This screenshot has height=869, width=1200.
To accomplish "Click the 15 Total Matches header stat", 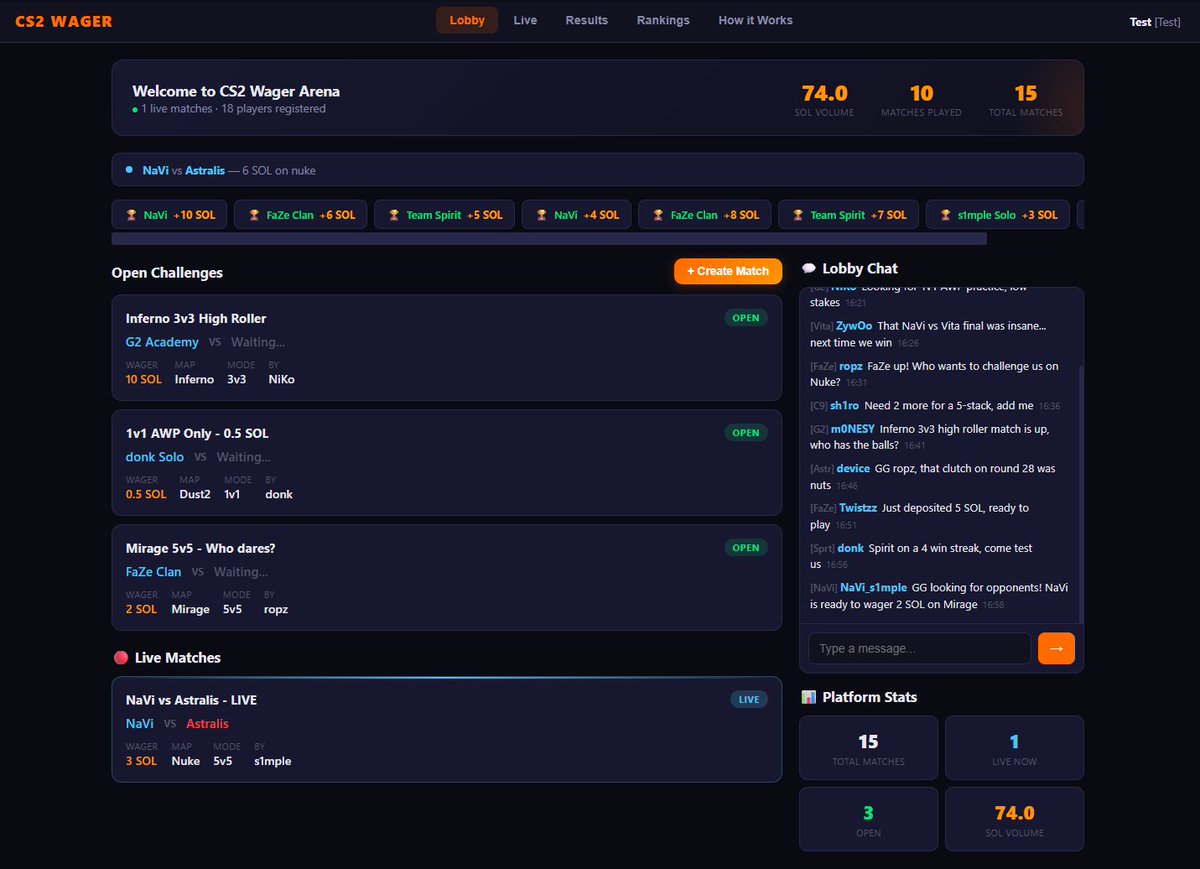I will (x=1026, y=99).
